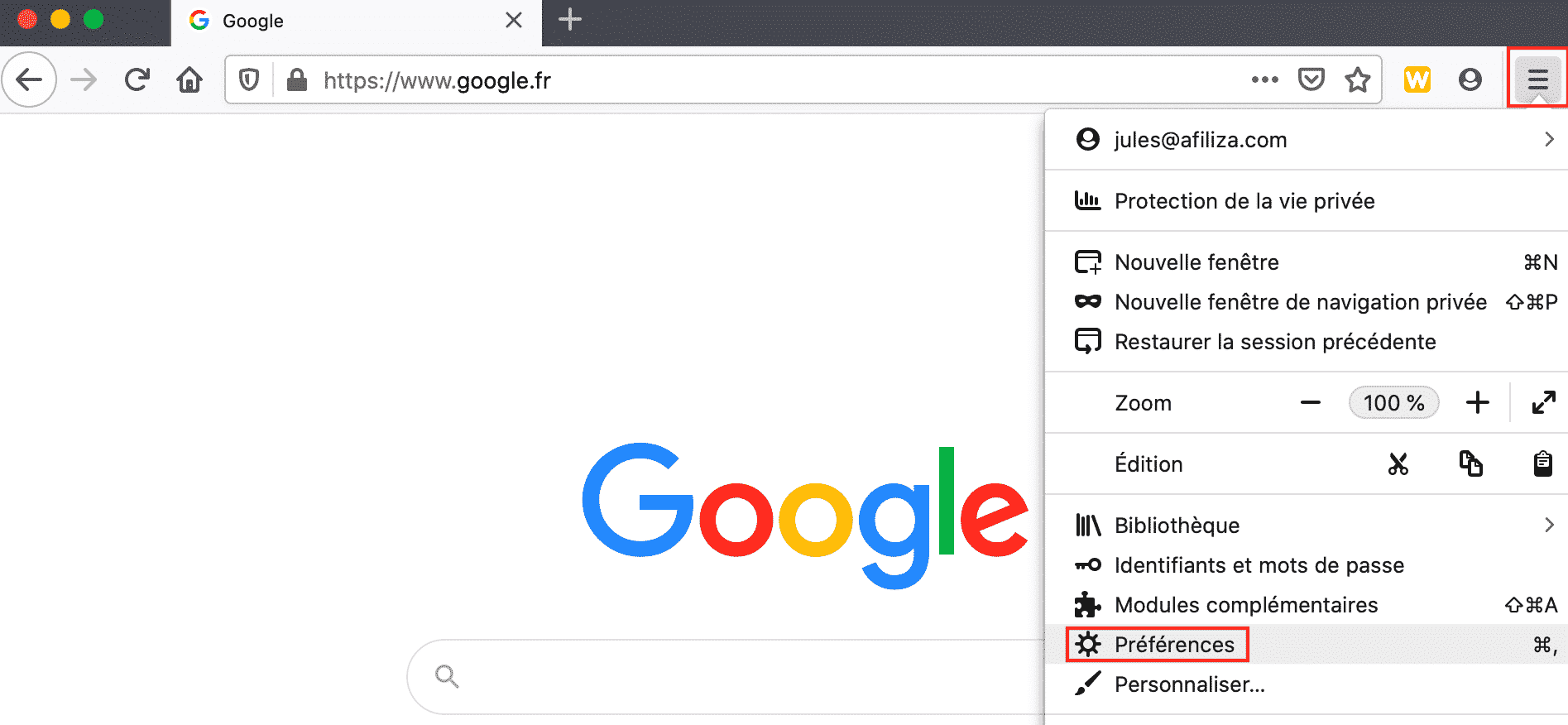Go to the home page

pos(189,80)
